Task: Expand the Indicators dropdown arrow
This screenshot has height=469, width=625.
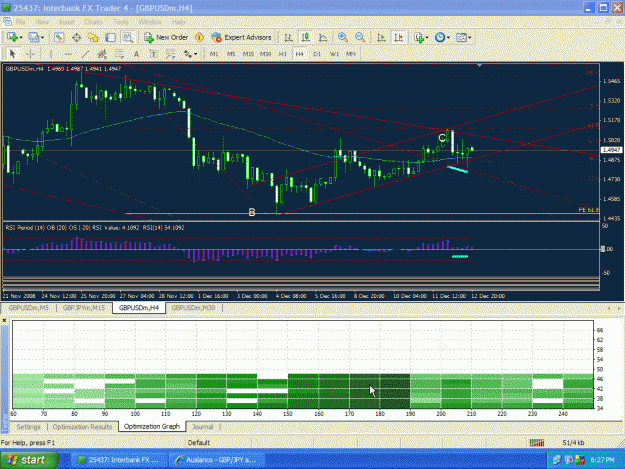Action: 426,37
